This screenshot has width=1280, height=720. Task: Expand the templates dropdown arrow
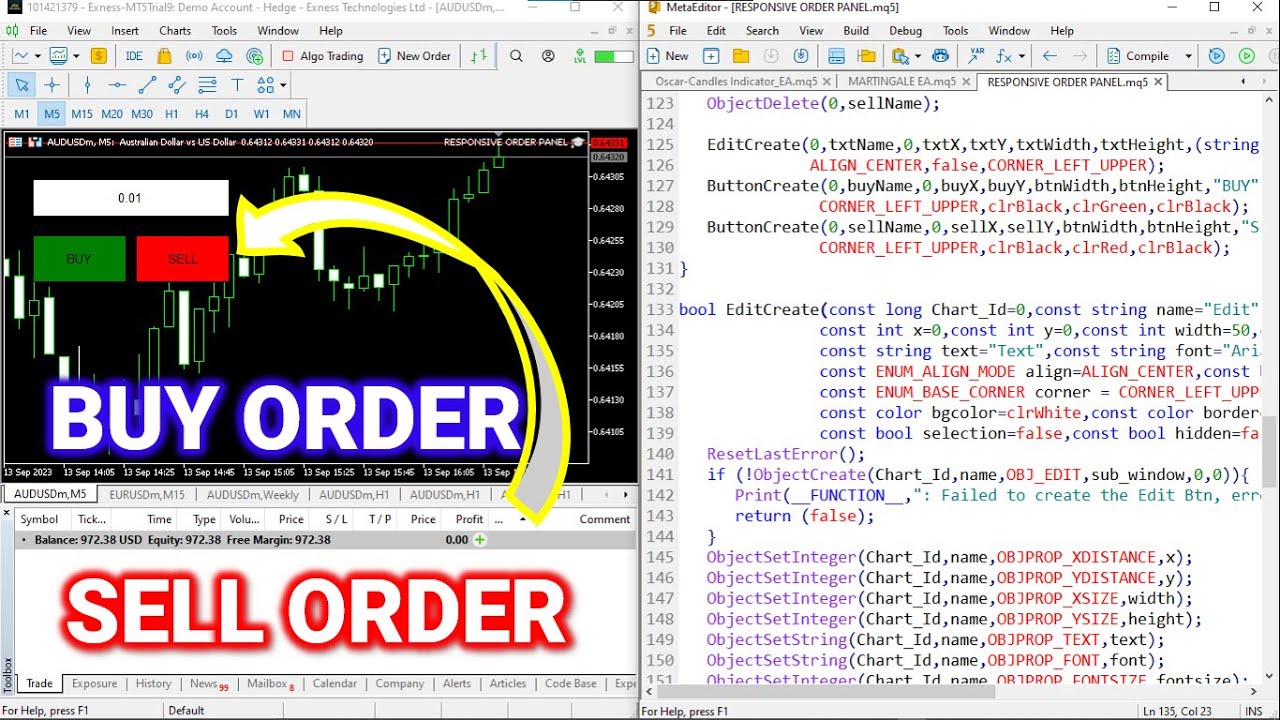point(76,56)
